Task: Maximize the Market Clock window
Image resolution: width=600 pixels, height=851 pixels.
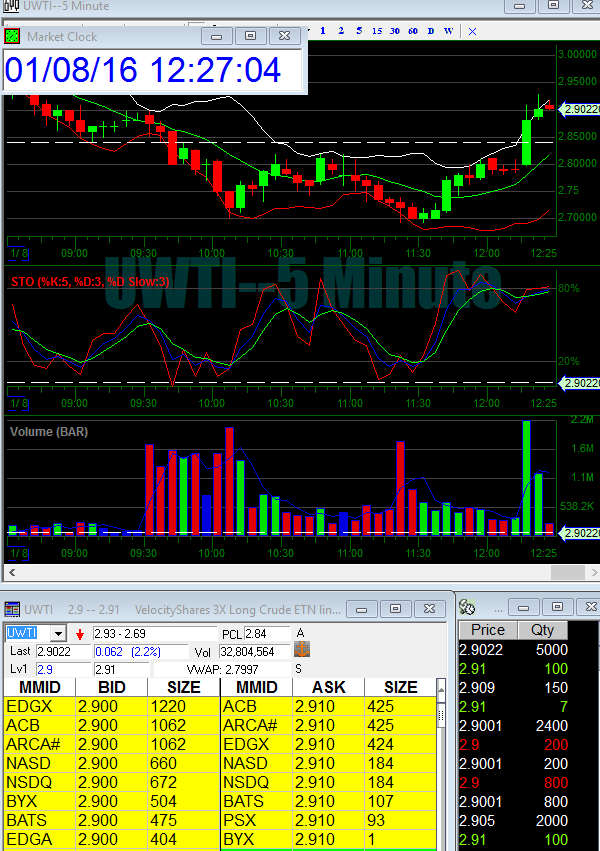Action: 251,36
